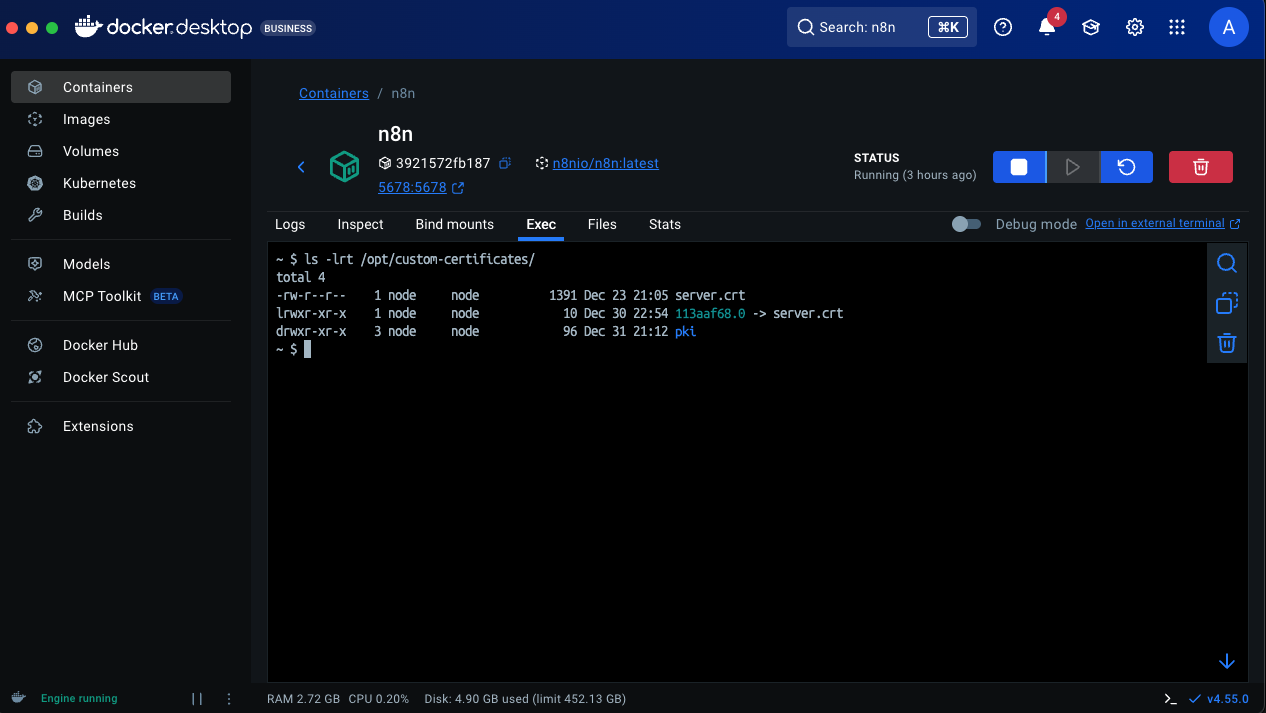Search within the terminal output
The width and height of the screenshot is (1266, 713).
1227,264
